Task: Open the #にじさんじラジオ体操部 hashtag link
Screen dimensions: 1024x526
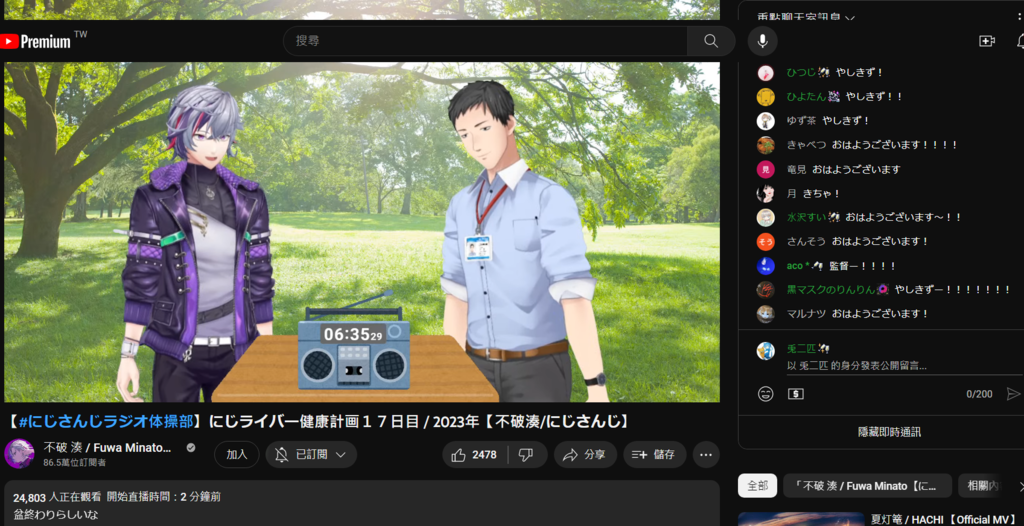Action: coord(106,422)
